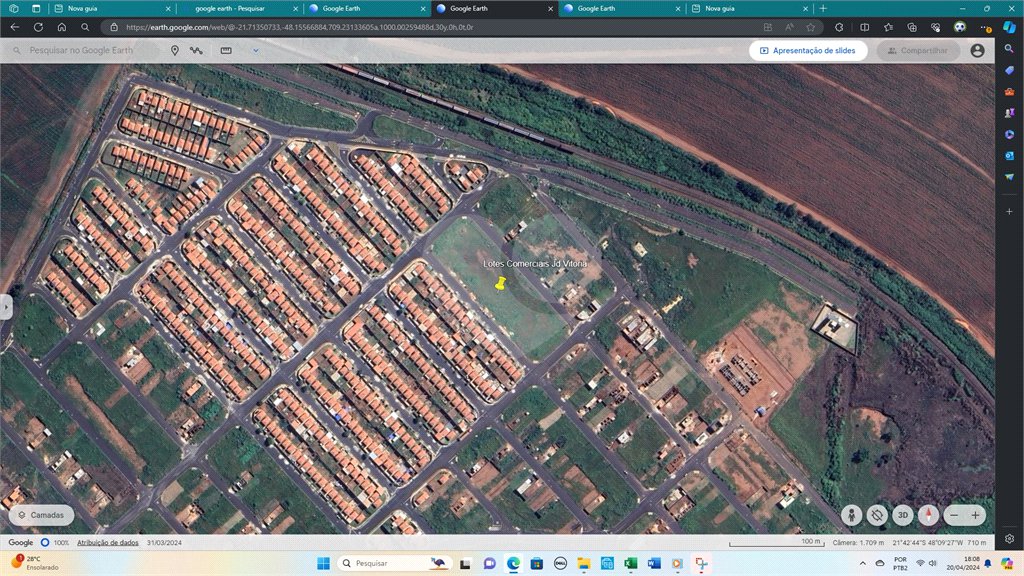Open the Google account avatar menu
This screenshot has height=576, width=1024.
pos(977,50)
